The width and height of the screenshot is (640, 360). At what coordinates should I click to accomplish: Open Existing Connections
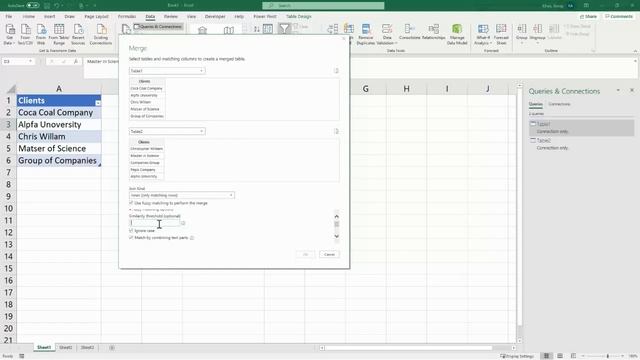pos(101,34)
